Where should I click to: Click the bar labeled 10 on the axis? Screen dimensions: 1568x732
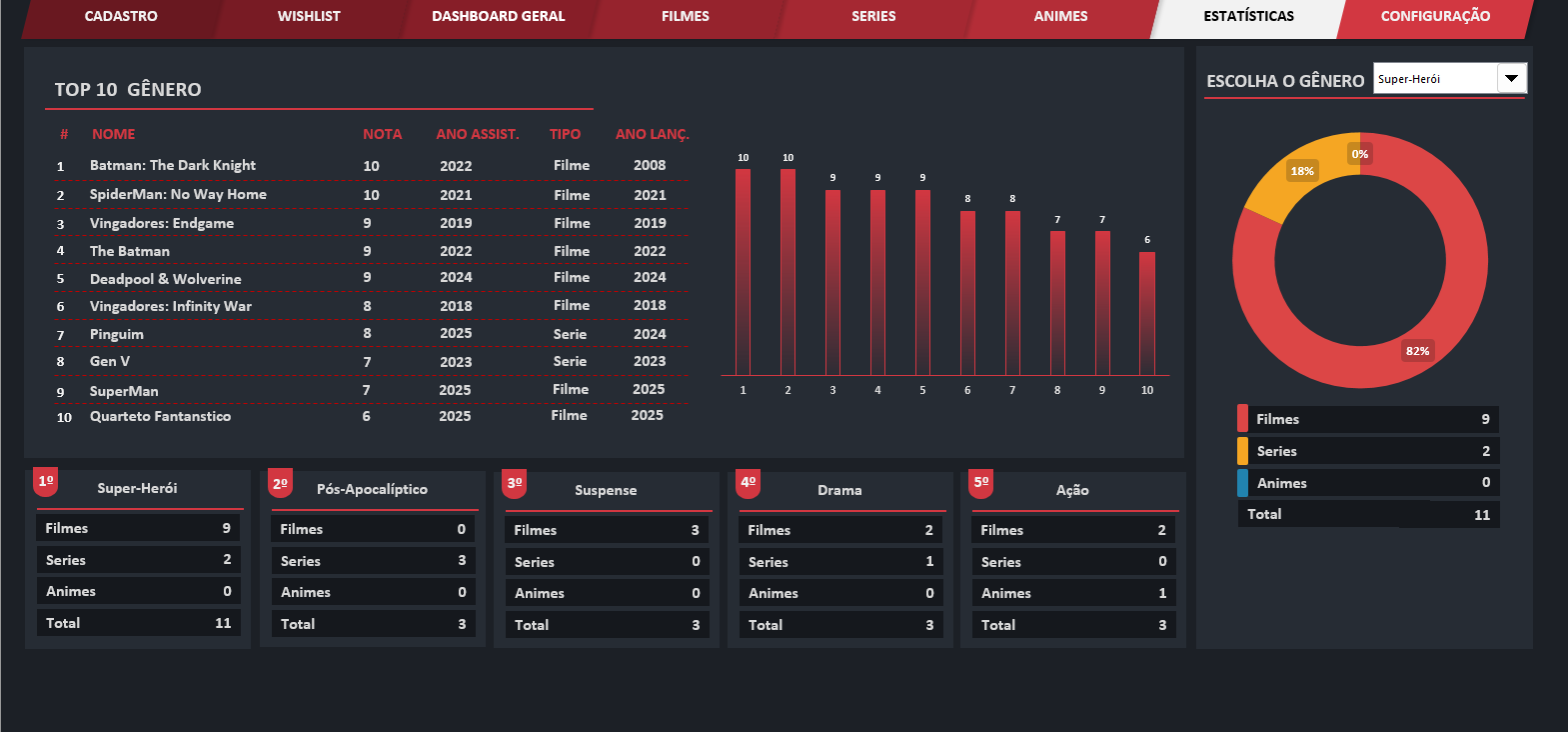[x=1147, y=314]
